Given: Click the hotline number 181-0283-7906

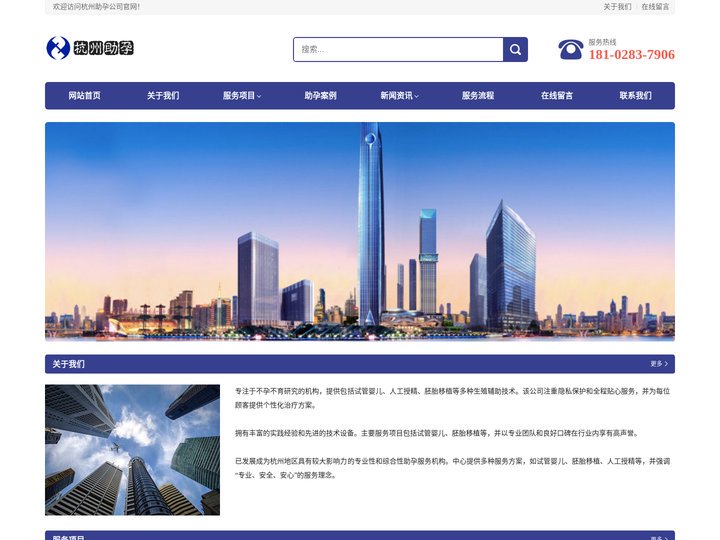Looking at the screenshot, I should point(632,55).
